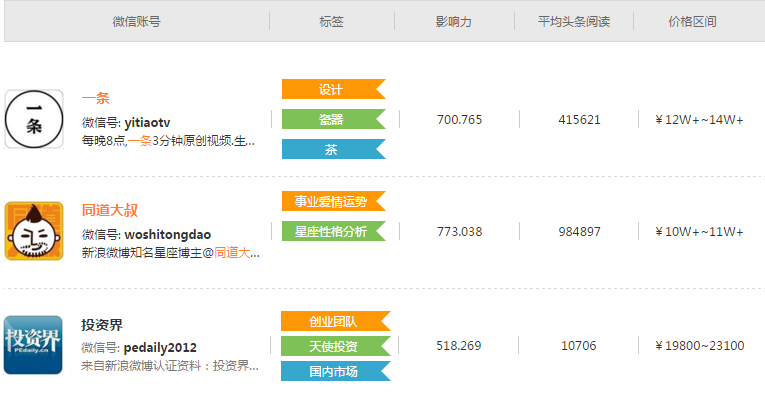Click the ¥12W+~14W+ price for 一条
This screenshot has height=406, width=765.
(x=699, y=120)
